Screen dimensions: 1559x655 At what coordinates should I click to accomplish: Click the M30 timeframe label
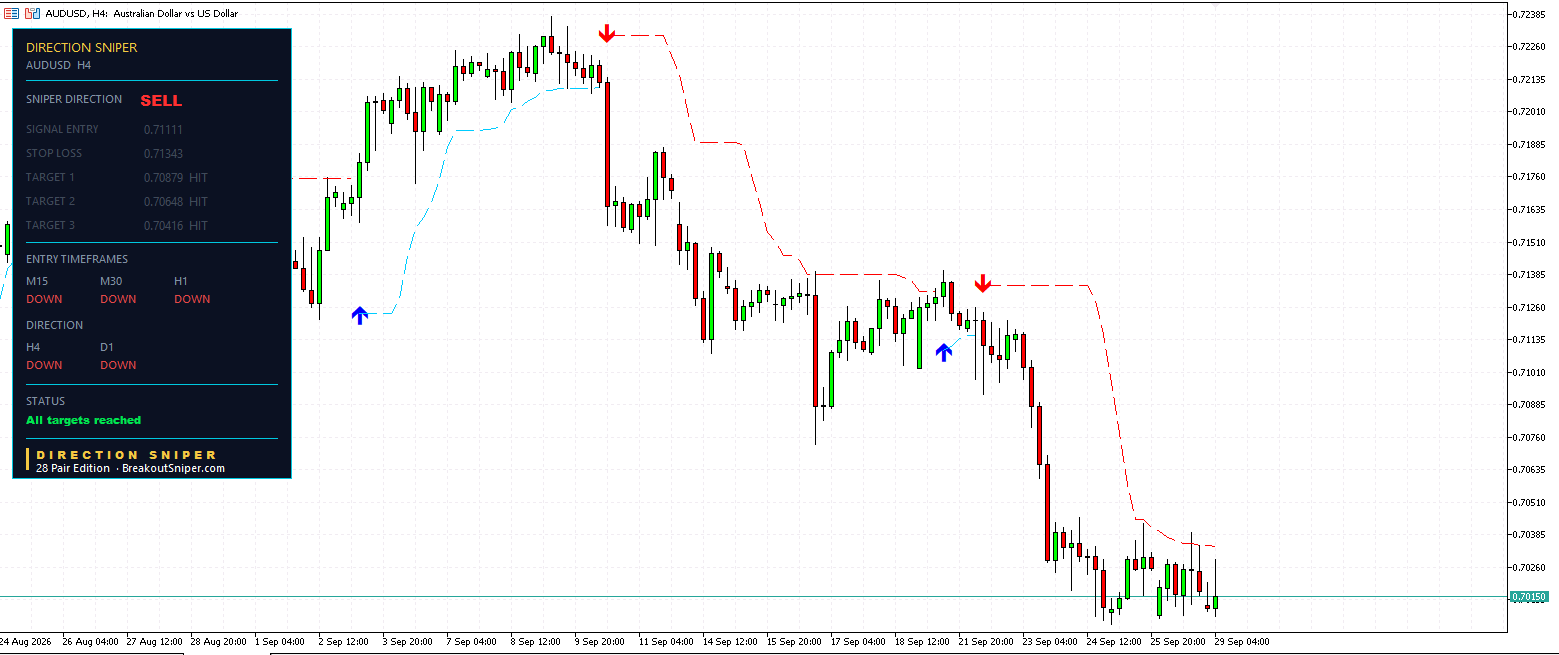[111, 281]
